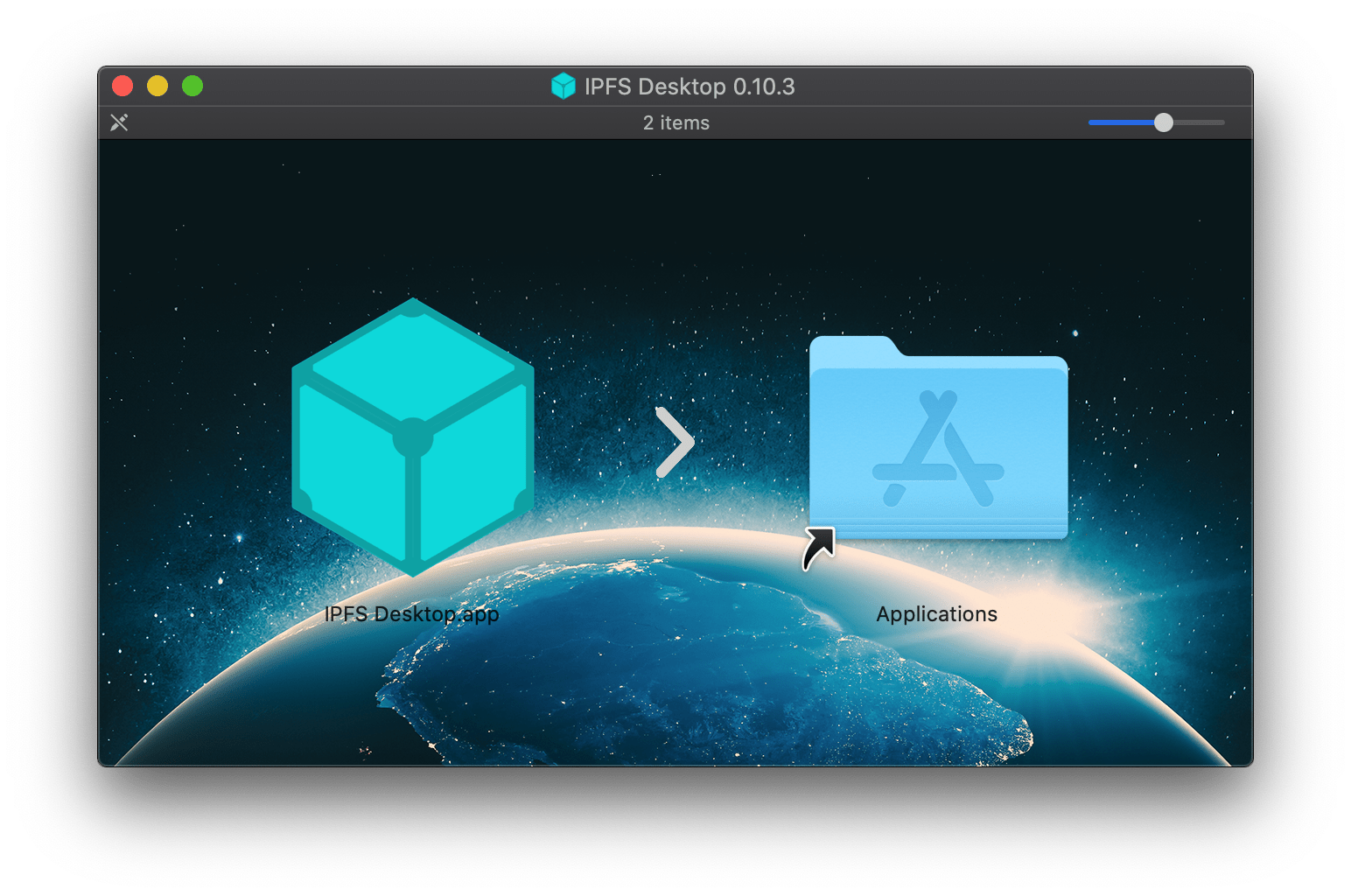Click the blue filled track of the slider
Screen dimensions: 1351x896
coord(1120,122)
